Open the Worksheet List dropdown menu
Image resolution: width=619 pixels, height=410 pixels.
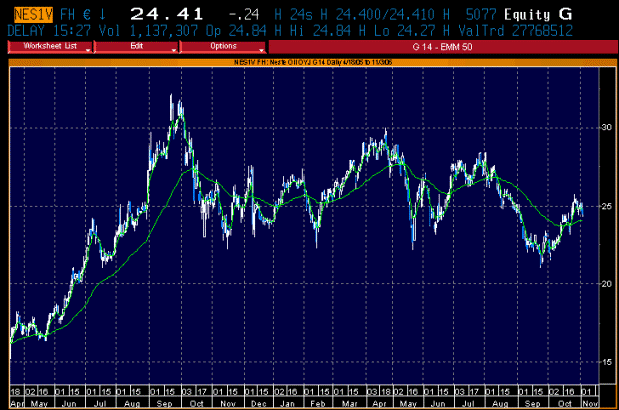point(50,47)
